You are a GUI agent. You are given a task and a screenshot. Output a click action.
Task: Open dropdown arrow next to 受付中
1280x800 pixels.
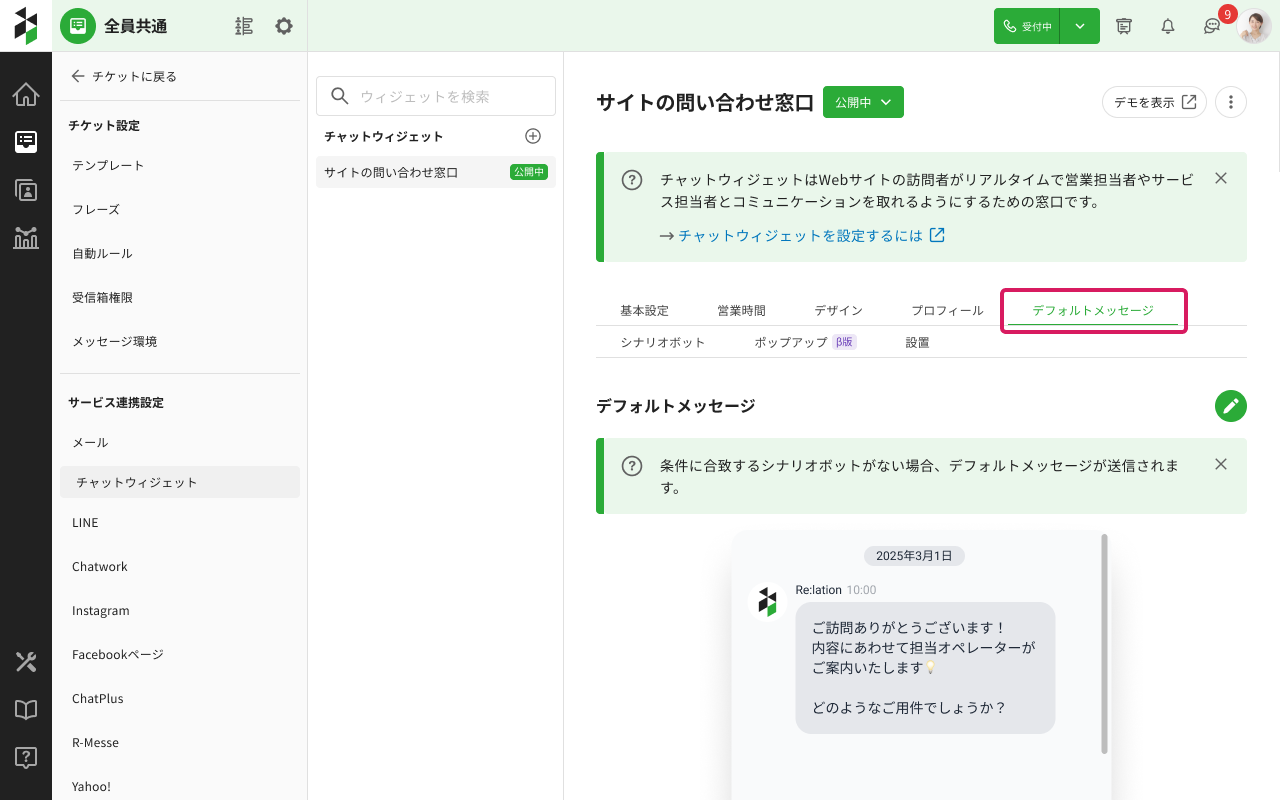click(1080, 26)
